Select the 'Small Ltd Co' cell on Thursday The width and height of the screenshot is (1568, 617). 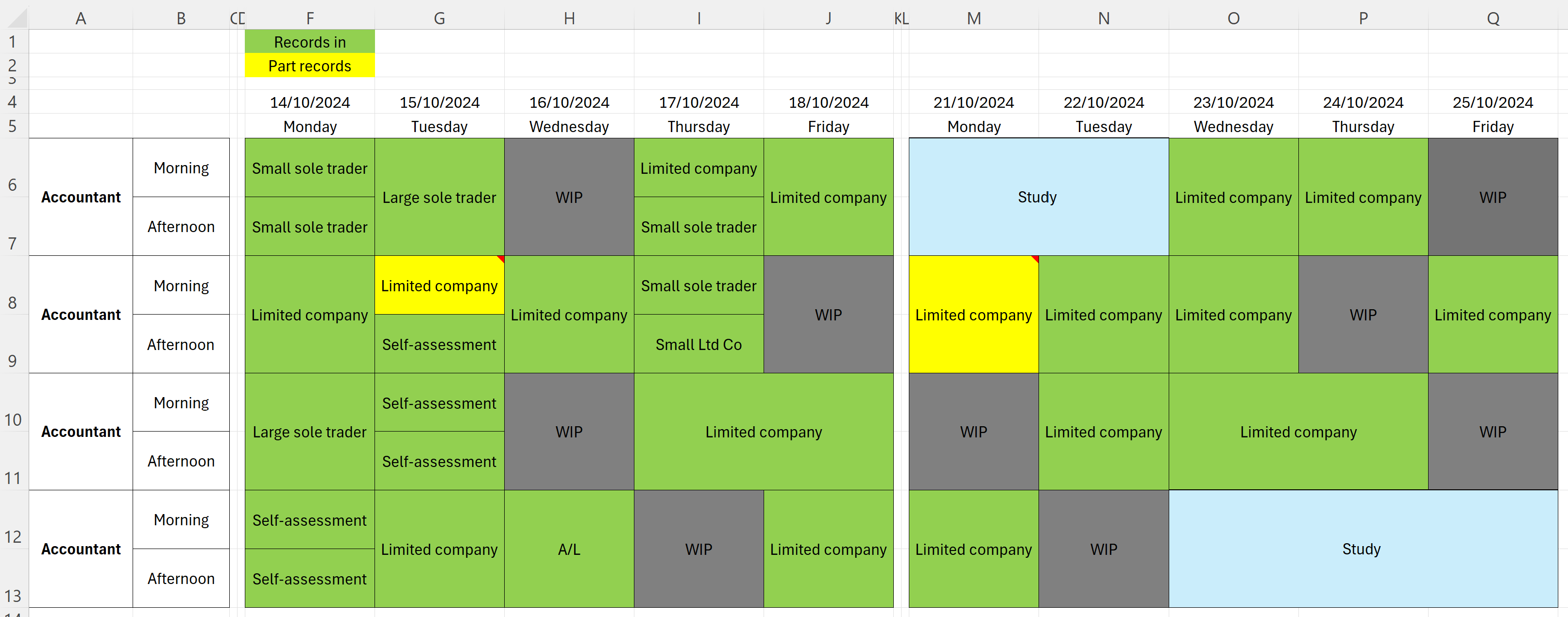698,344
